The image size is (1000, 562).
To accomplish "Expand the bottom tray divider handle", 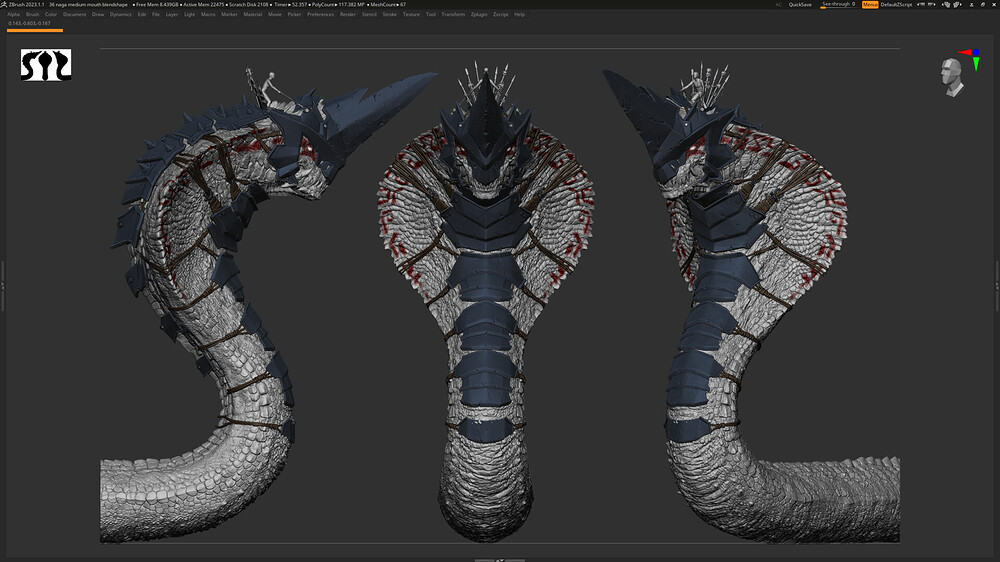I will point(499,559).
